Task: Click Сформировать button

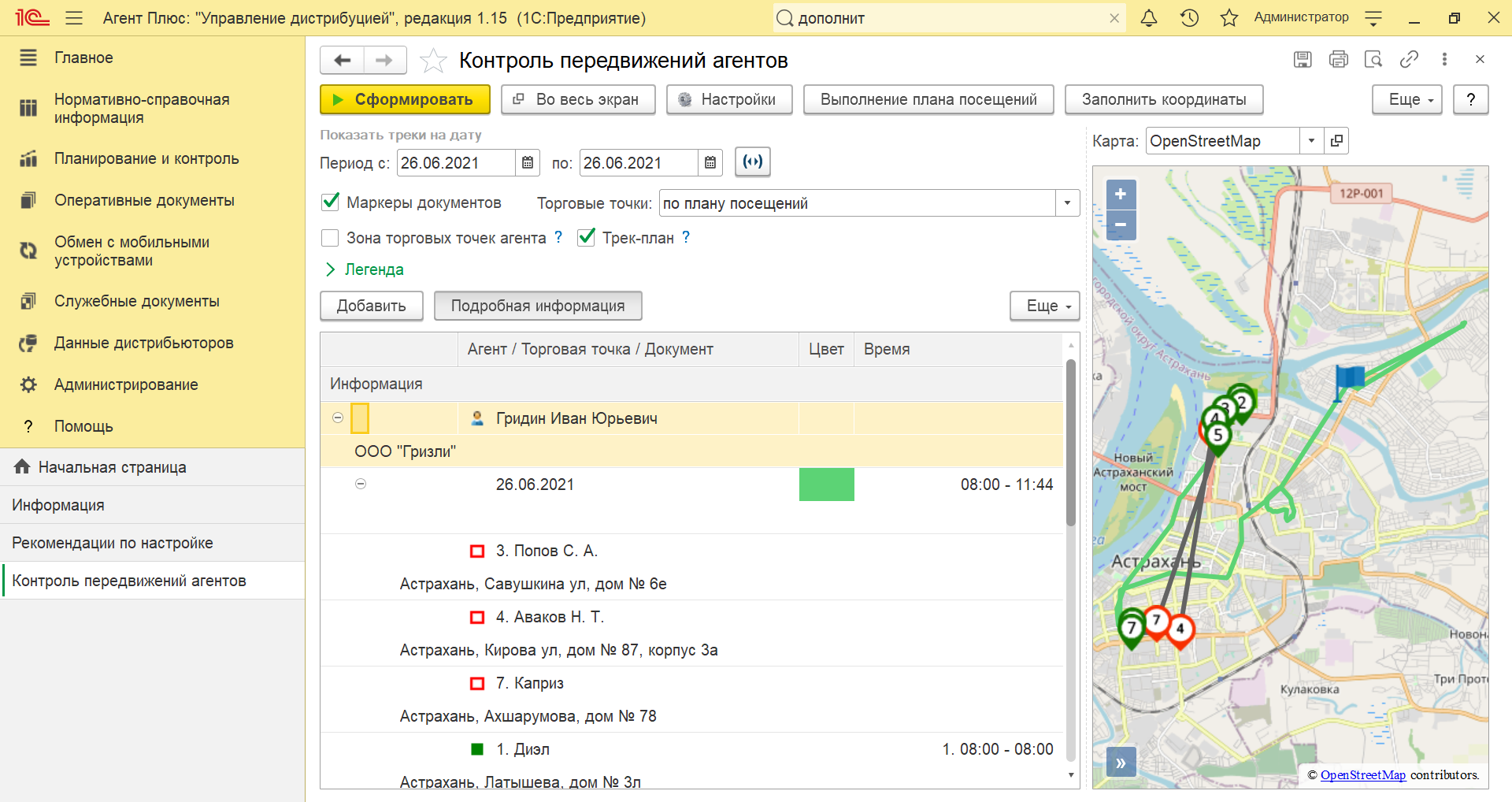Action: pyautogui.click(x=405, y=99)
